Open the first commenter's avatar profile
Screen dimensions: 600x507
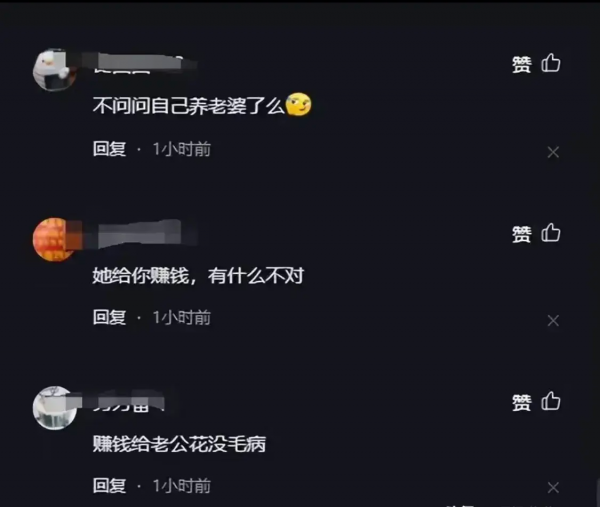point(54,70)
